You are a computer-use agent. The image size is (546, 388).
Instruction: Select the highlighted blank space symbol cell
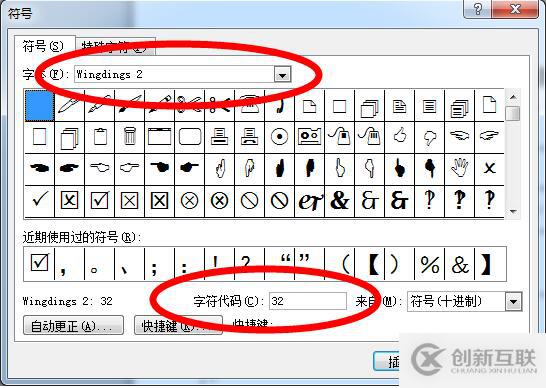pyautogui.click(x=39, y=106)
